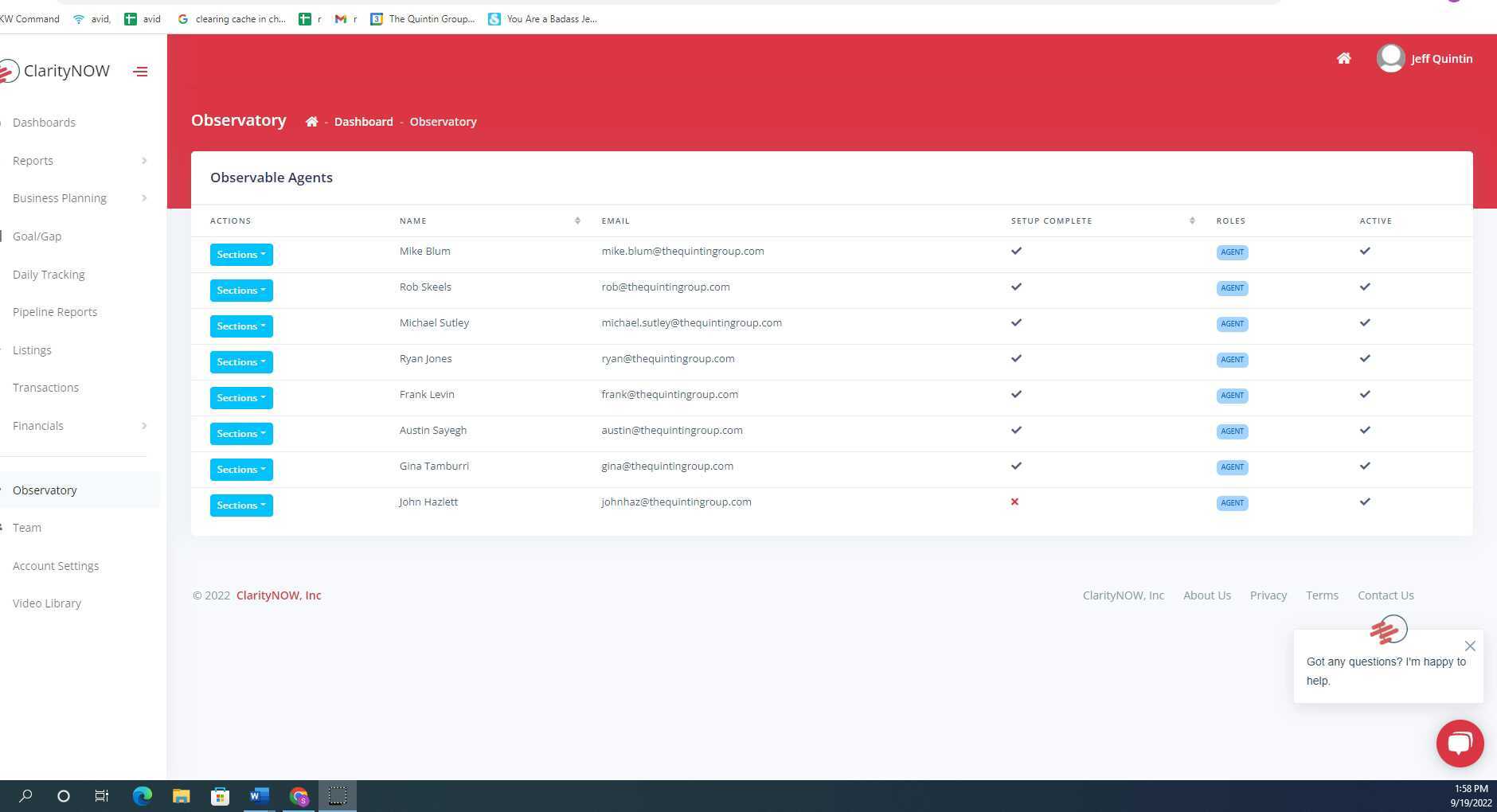Open Microsoft Word from the taskbar

coord(259,795)
